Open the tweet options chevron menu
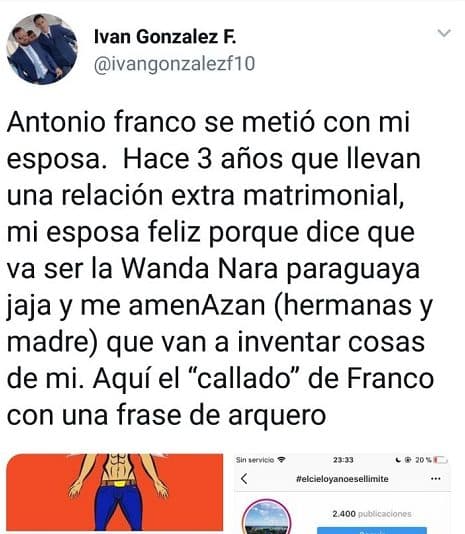Viewport: 465px width, 534px height. 444,33
